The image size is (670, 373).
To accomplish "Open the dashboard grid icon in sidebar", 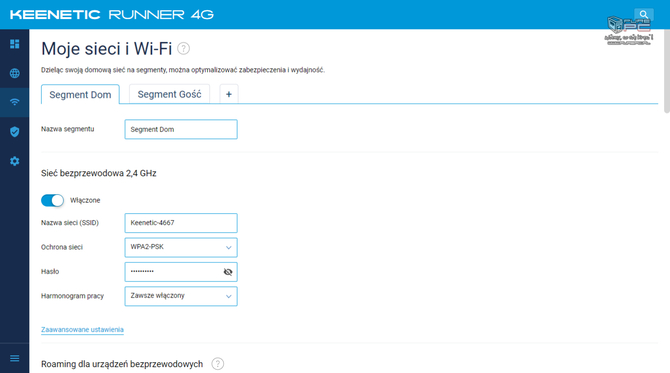I will 15,44.
